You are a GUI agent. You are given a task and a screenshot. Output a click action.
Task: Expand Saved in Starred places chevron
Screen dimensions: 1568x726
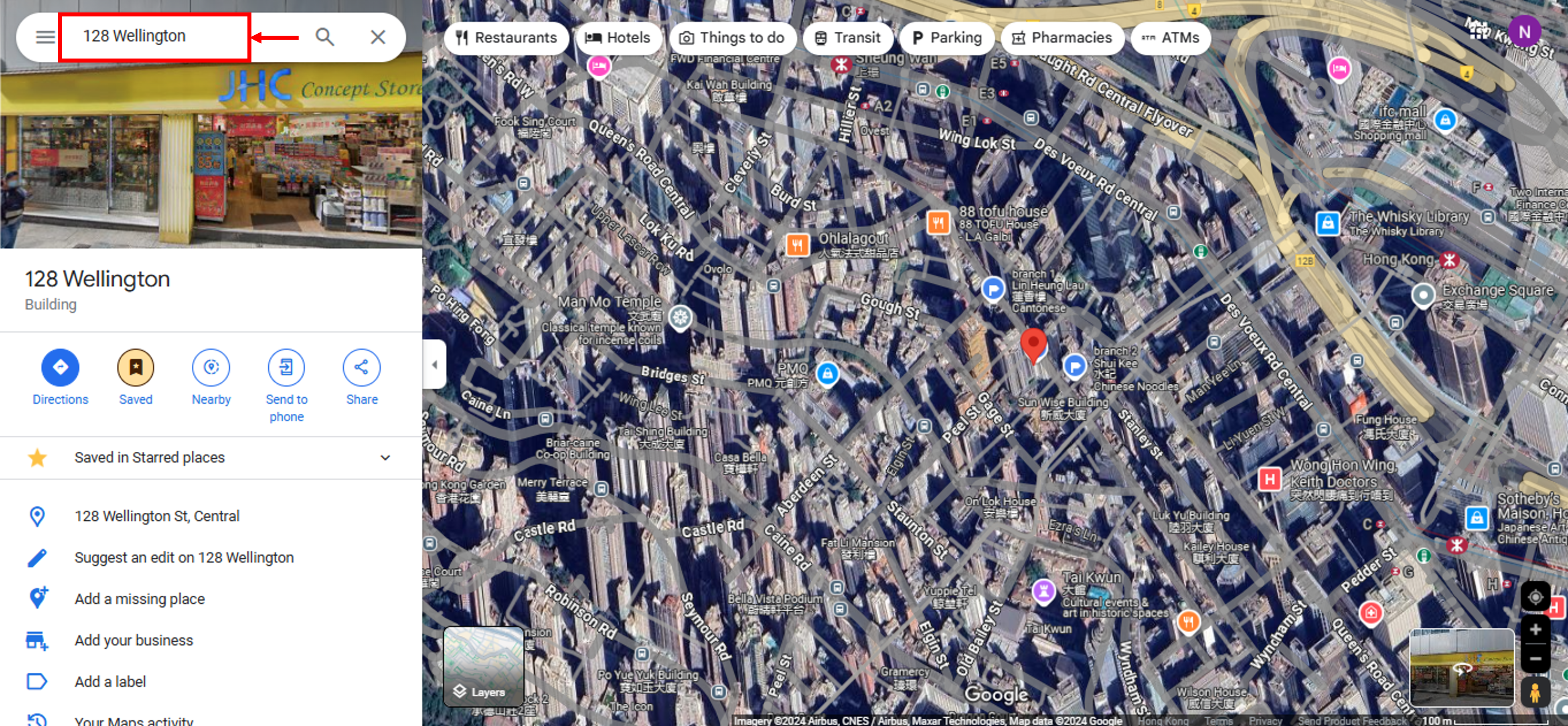[385, 458]
